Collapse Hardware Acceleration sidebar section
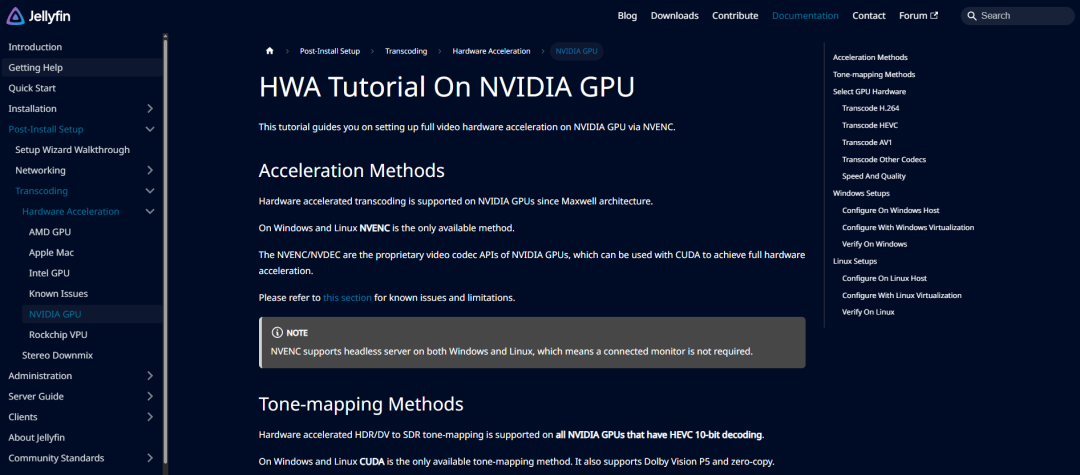The height and width of the screenshot is (475, 1080). click(150, 211)
